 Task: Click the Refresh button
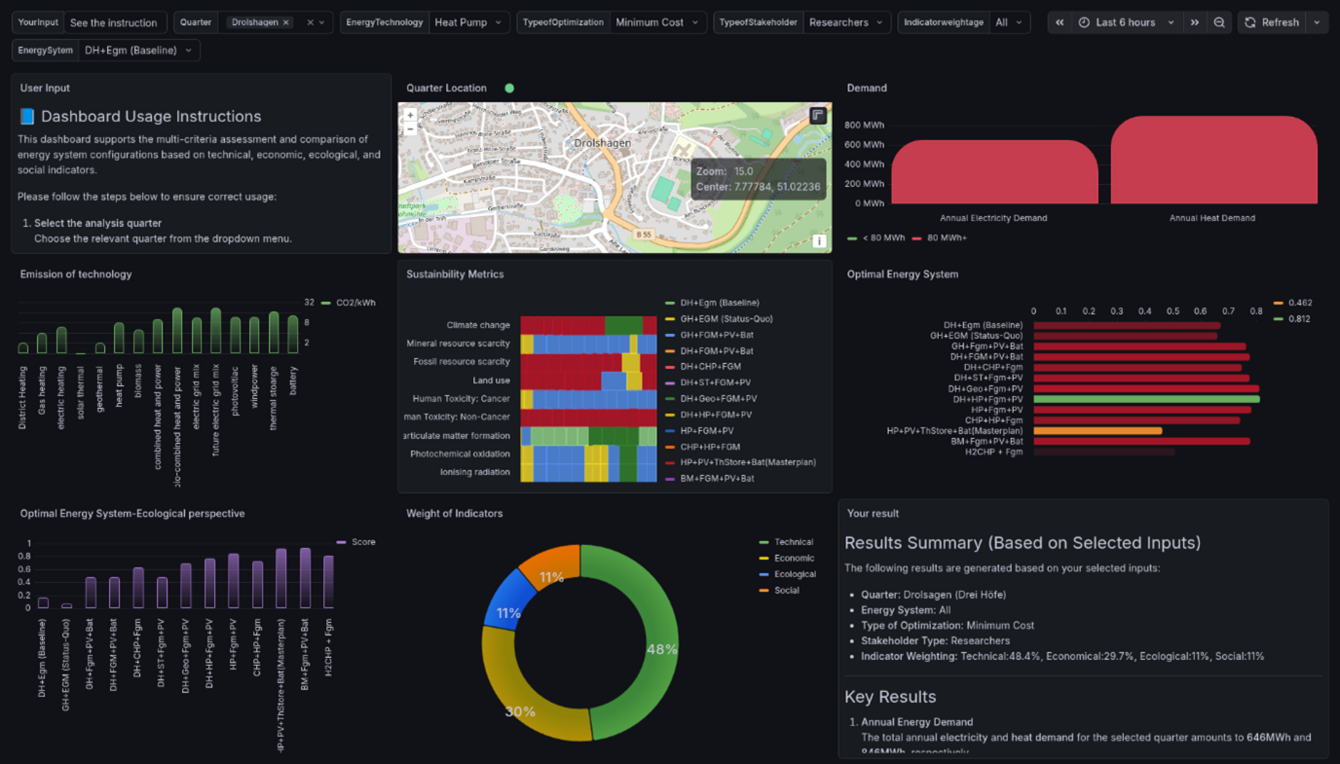(x=1272, y=22)
